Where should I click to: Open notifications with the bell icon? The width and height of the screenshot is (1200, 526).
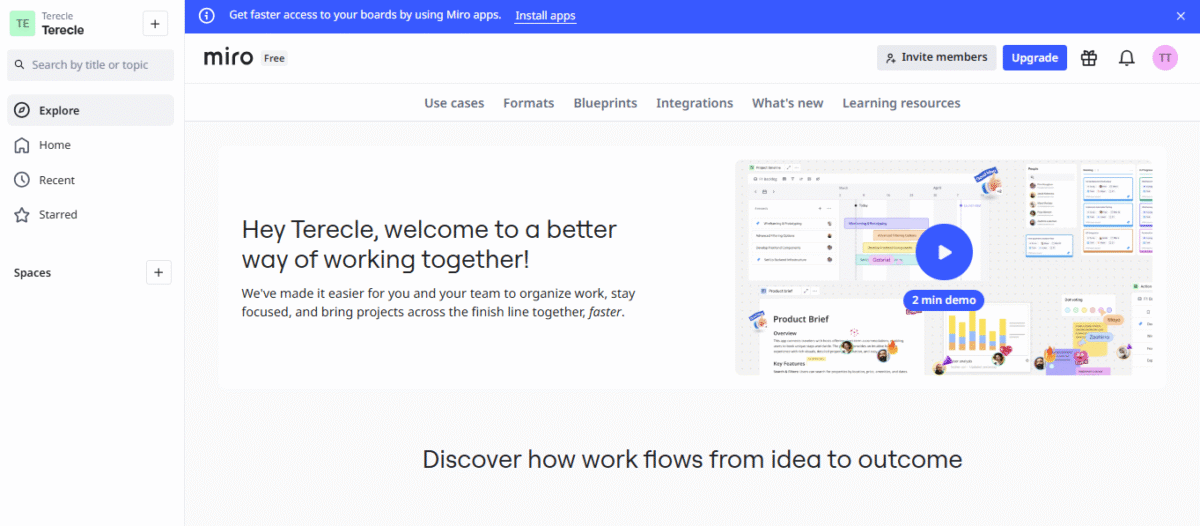[x=1127, y=58]
